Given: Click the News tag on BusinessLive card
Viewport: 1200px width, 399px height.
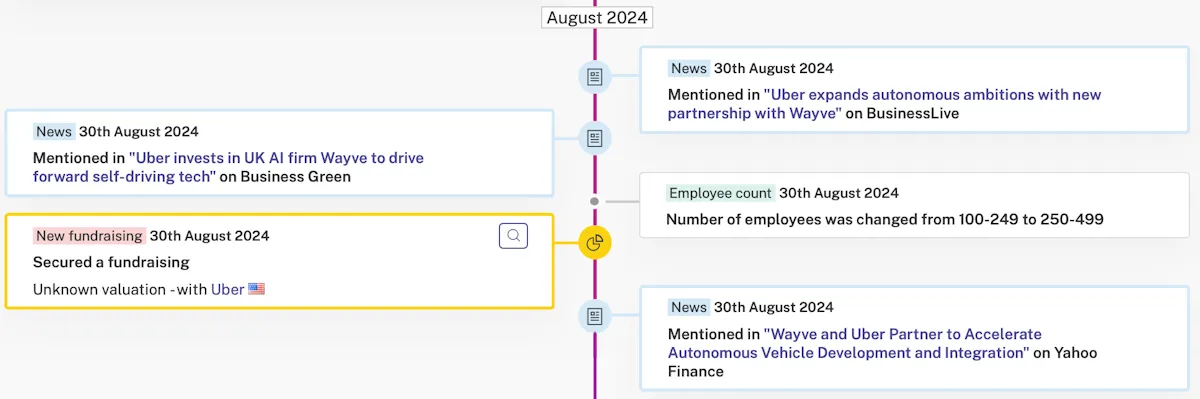Looking at the screenshot, I should (x=689, y=68).
